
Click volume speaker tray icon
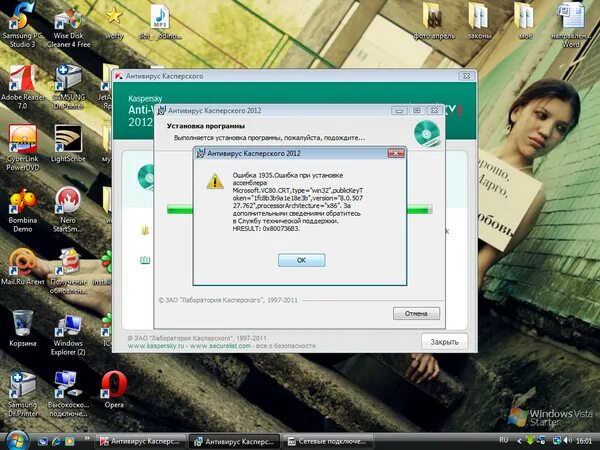click(x=568, y=441)
